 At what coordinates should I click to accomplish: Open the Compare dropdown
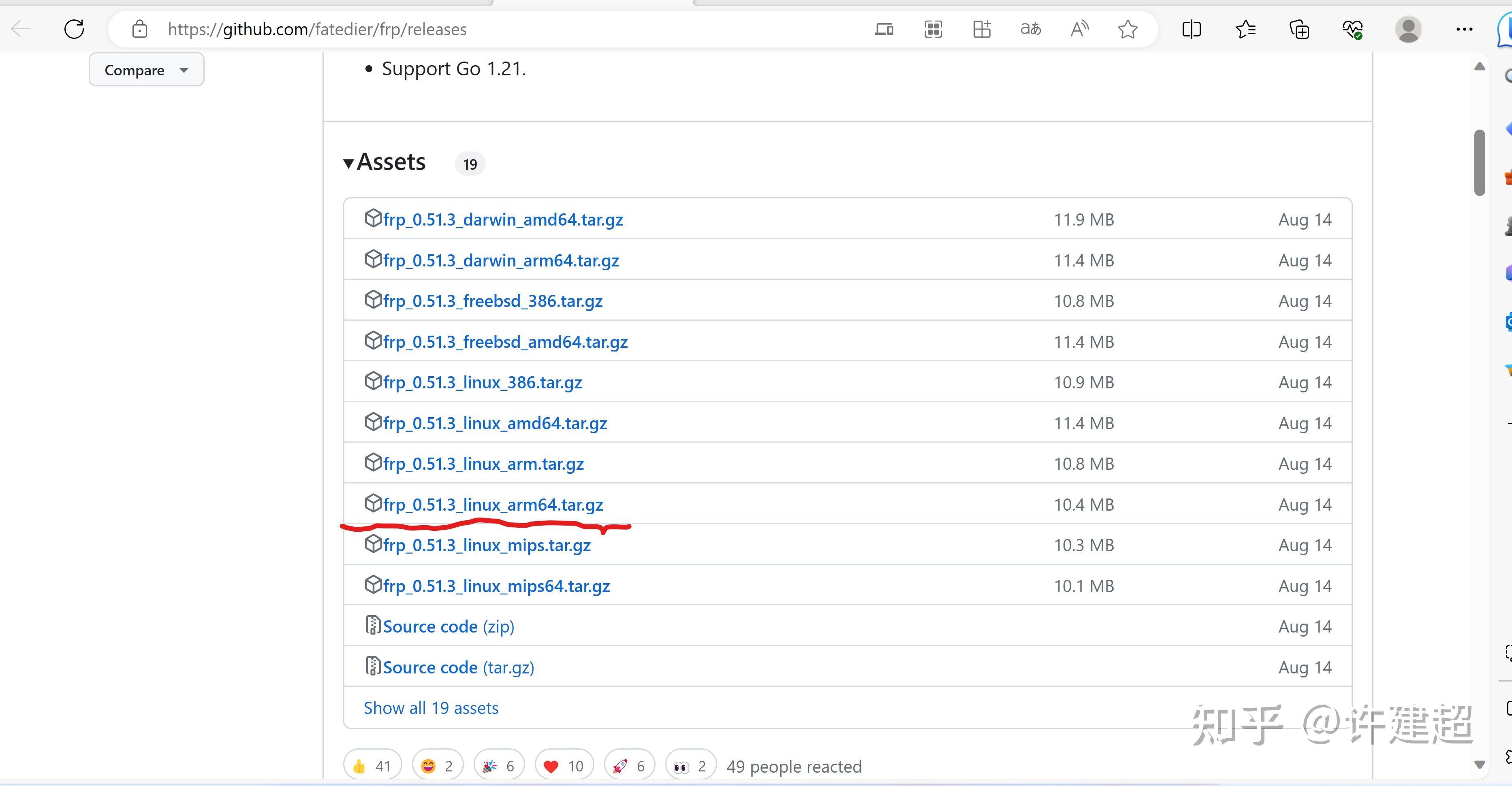point(146,70)
